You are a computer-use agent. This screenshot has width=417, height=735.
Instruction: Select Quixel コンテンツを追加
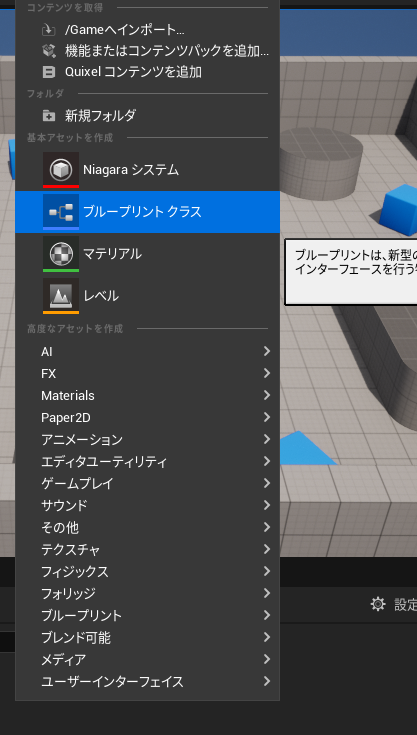click(147, 72)
